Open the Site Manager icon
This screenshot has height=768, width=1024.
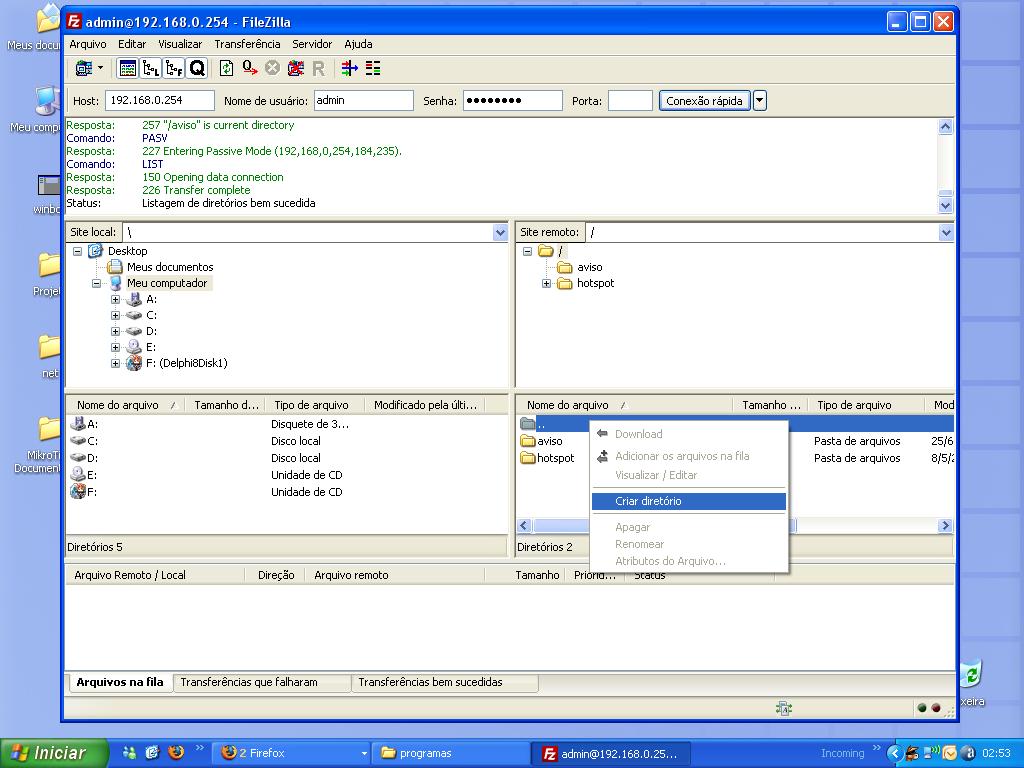pyautogui.click(x=84, y=68)
